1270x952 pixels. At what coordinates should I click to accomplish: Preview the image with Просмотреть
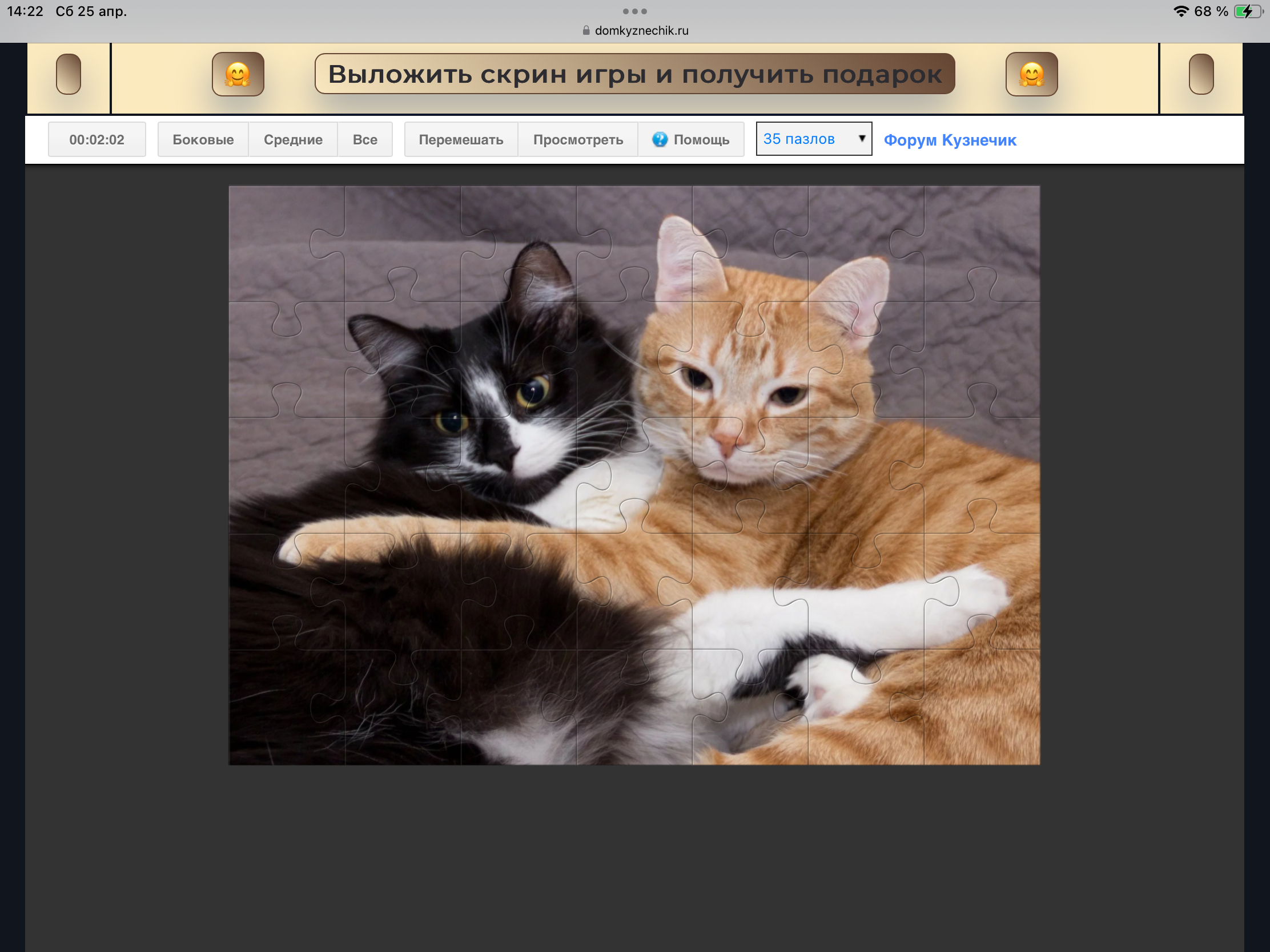[577, 139]
